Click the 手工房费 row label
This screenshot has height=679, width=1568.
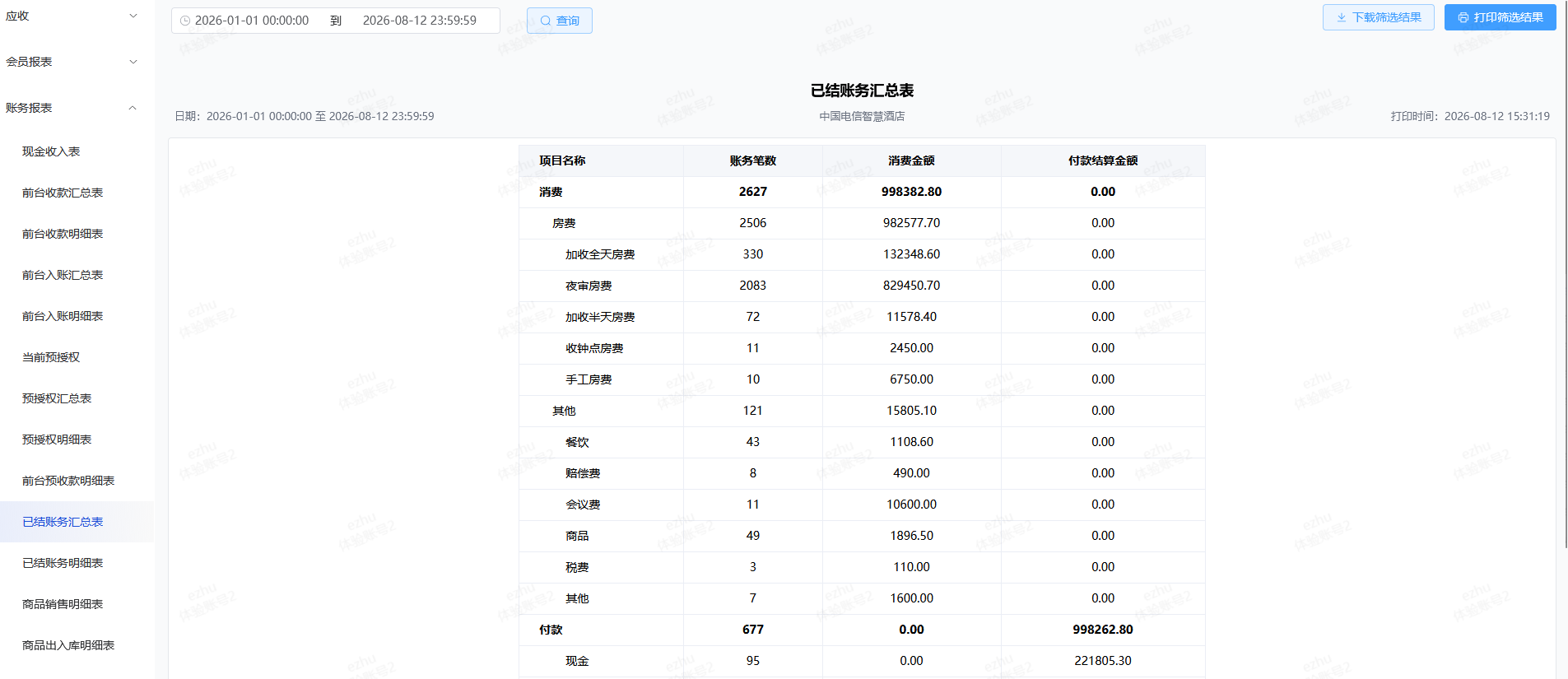coord(589,379)
